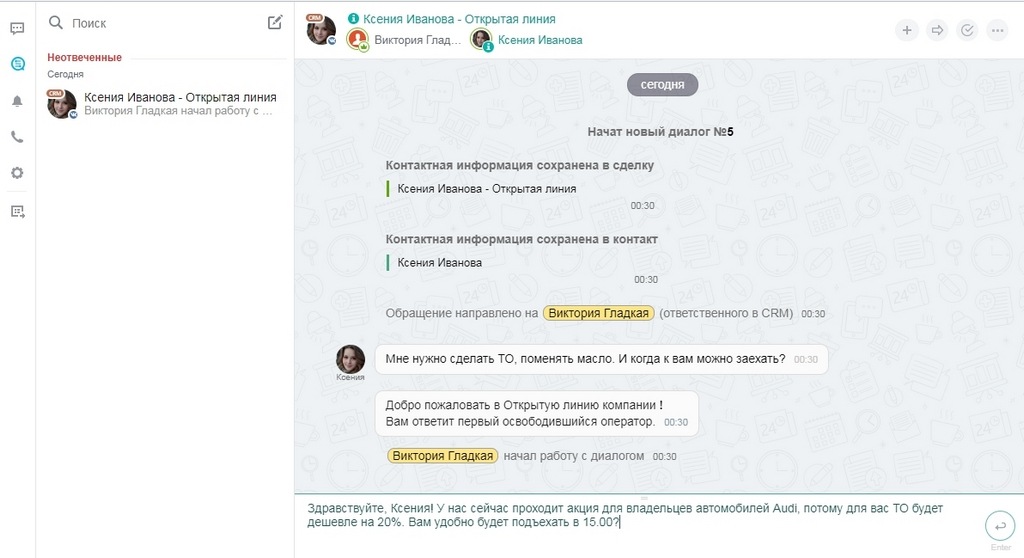Click Виктория Глад... participant in header
Image resolution: width=1024 pixels, height=558 pixels.
coord(417,40)
